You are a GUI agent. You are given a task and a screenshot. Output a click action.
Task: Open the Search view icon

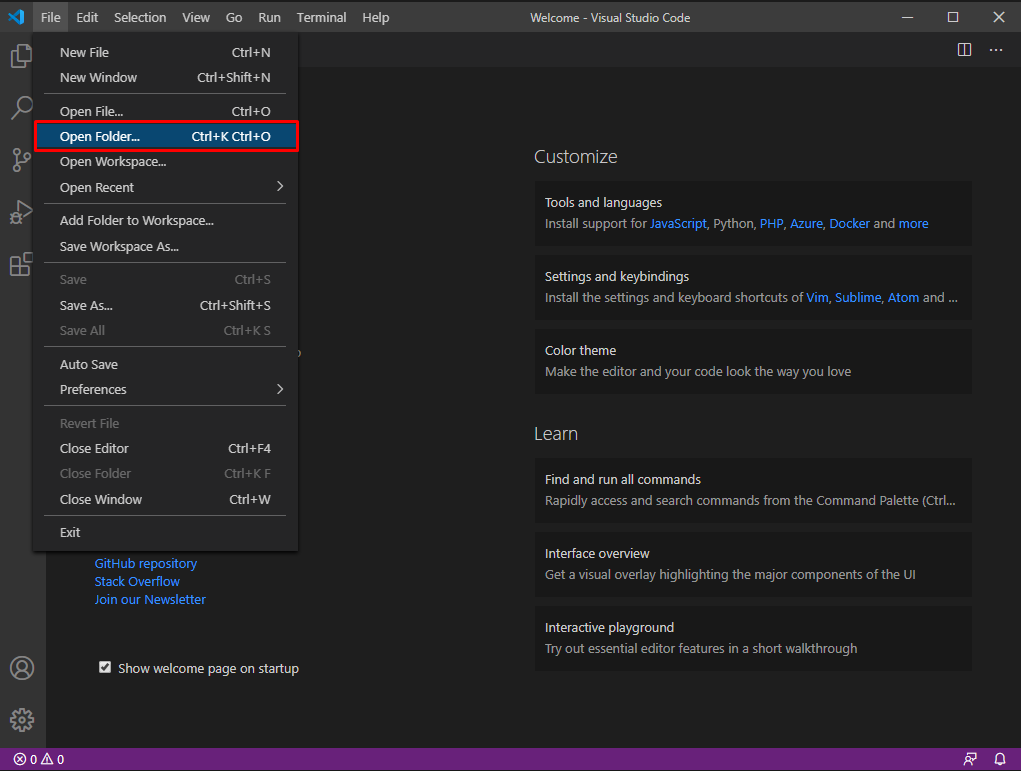coord(21,107)
